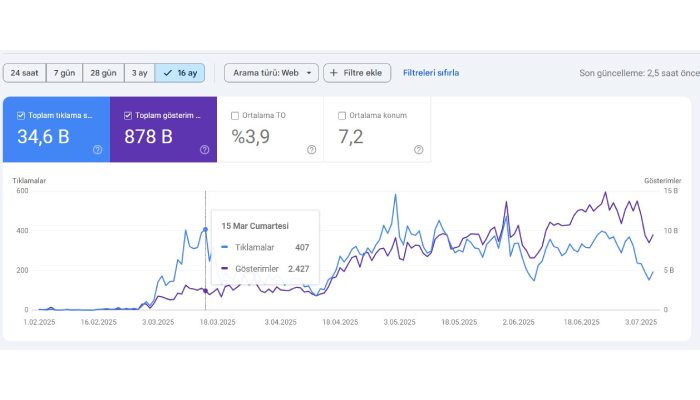
Task: Toggle the Toplam tıklama checkbox
Action: 21,115
